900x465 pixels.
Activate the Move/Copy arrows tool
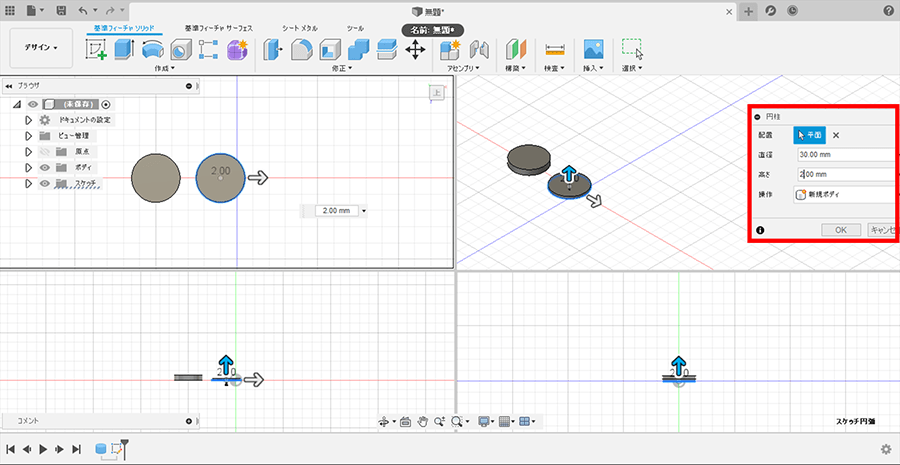[x=415, y=49]
